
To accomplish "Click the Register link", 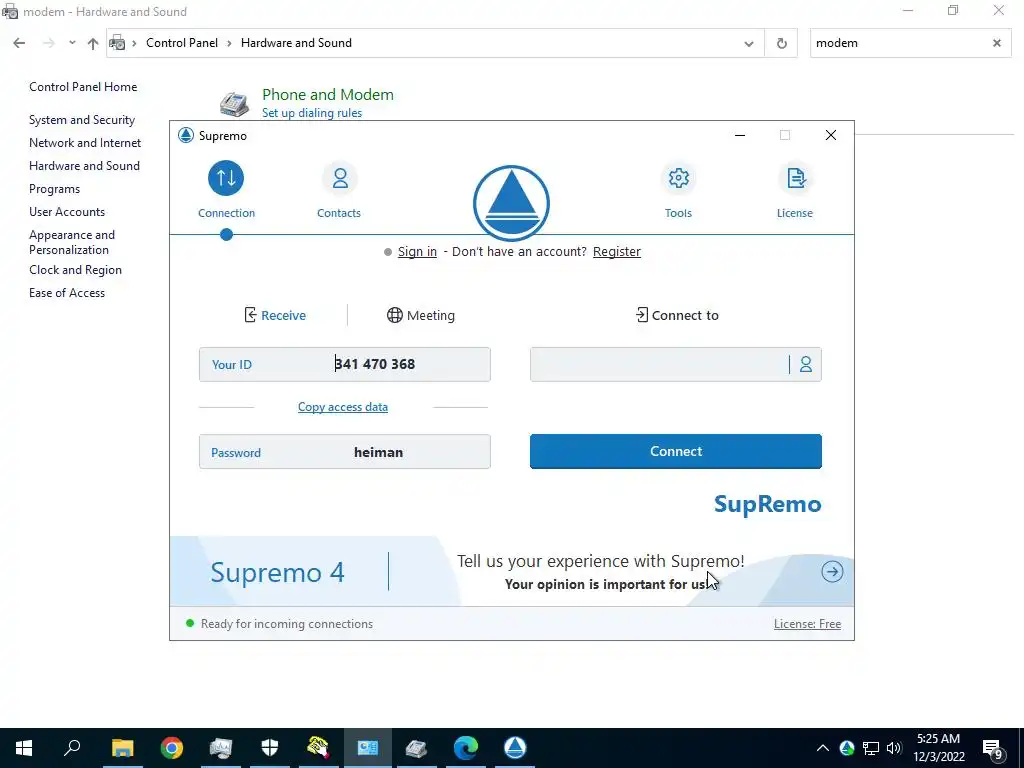I will tap(616, 251).
